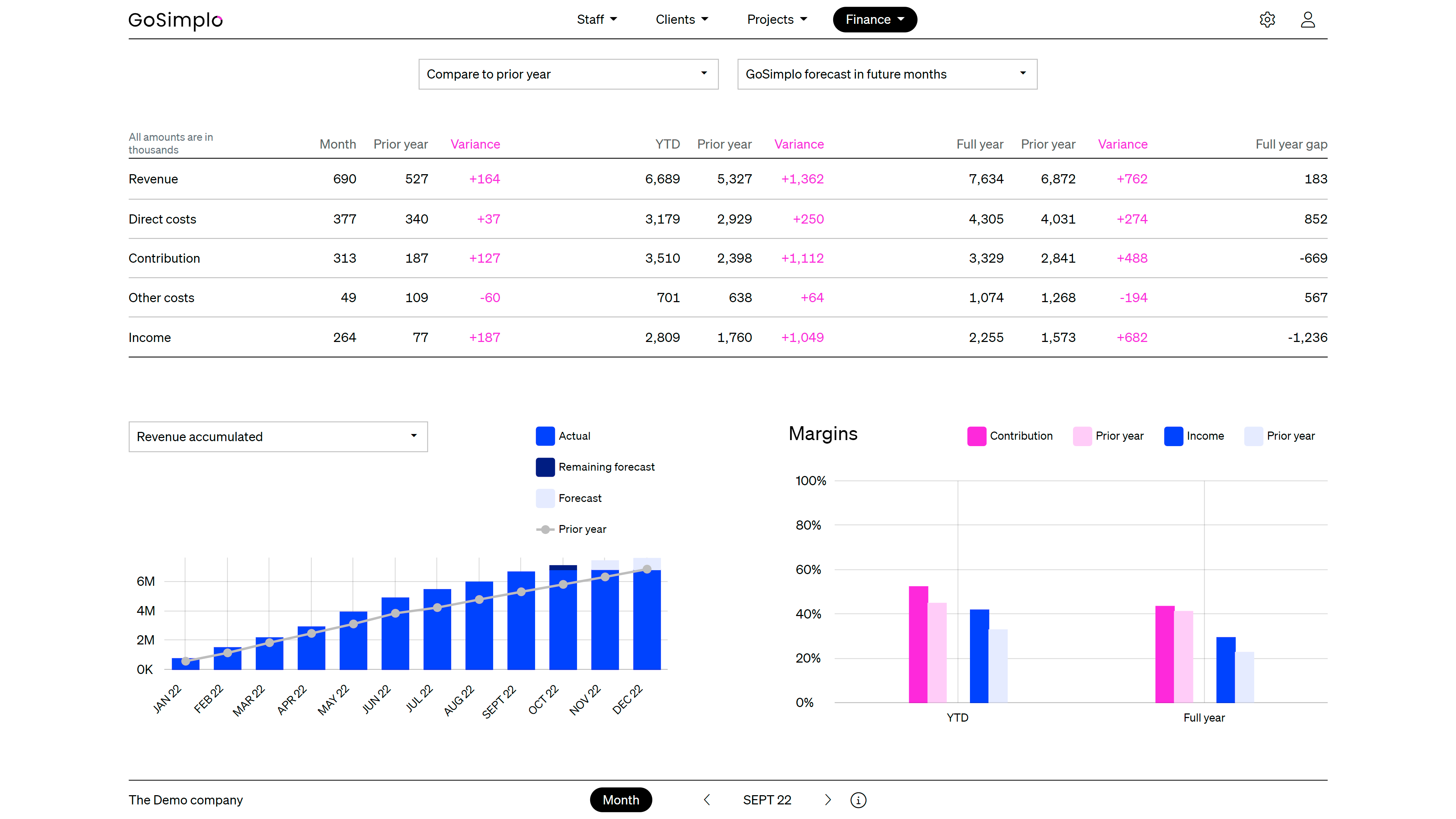Click the SEPT 22 period label
The width and height of the screenshot is (1456, 819).
pyautogui.click(x=767, y=800)
